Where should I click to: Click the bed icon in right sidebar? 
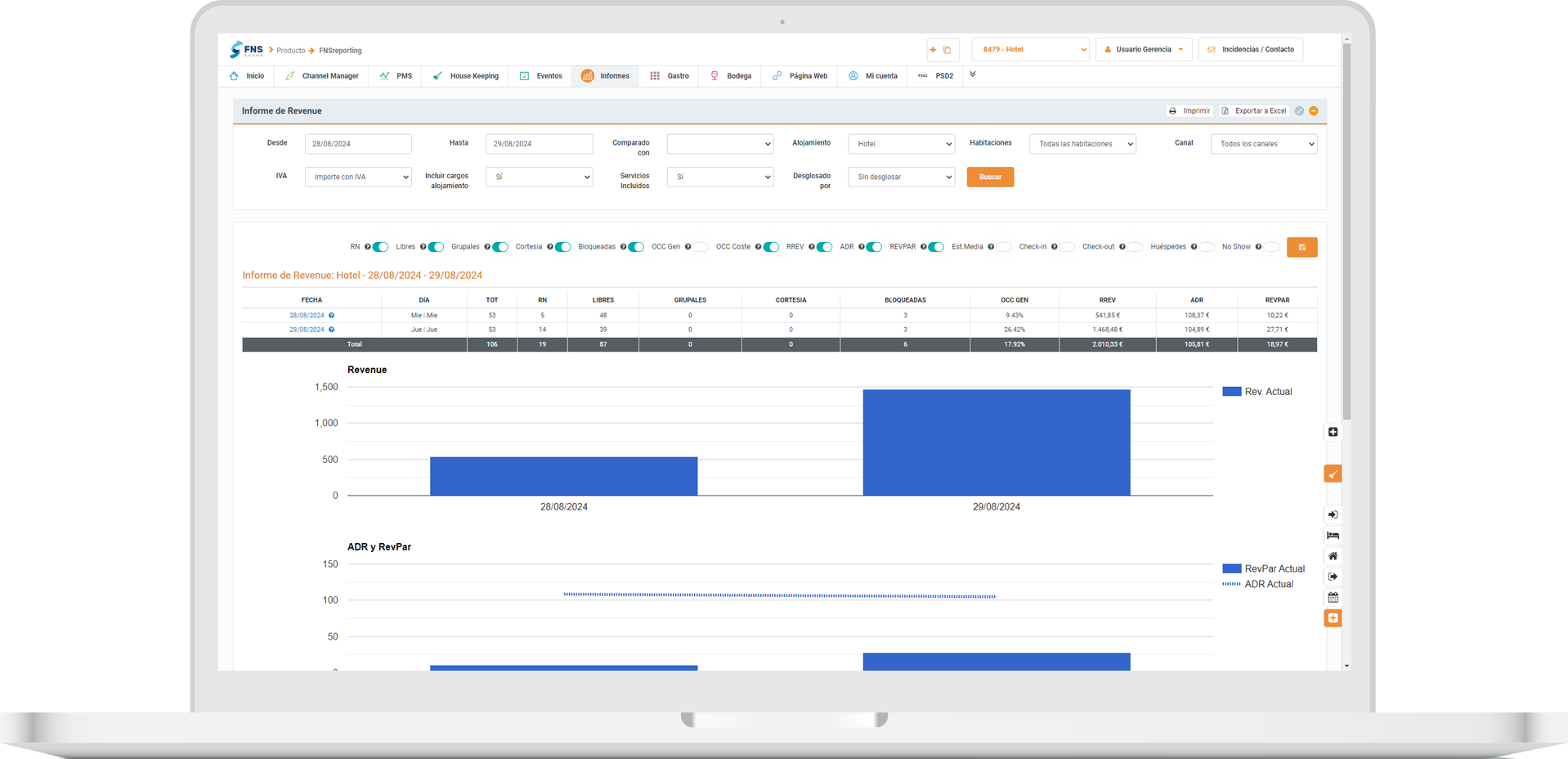(x=1333, y=536)
